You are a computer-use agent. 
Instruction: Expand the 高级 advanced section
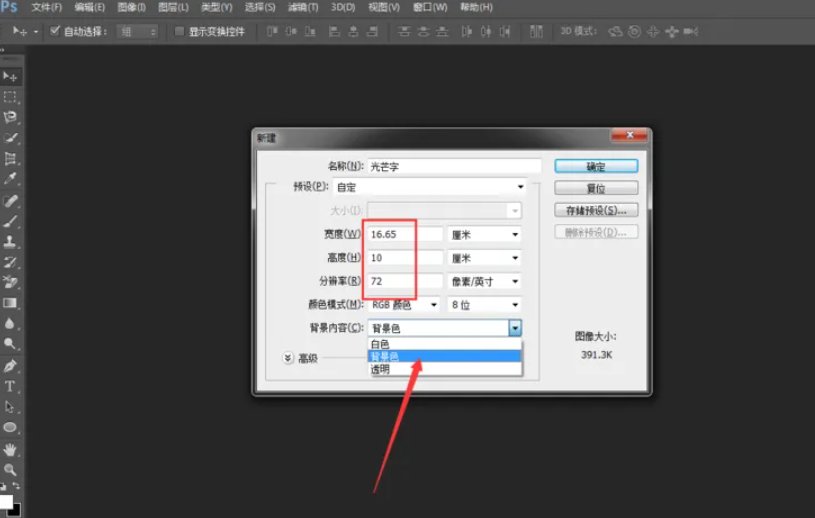[x=288, y=358]
